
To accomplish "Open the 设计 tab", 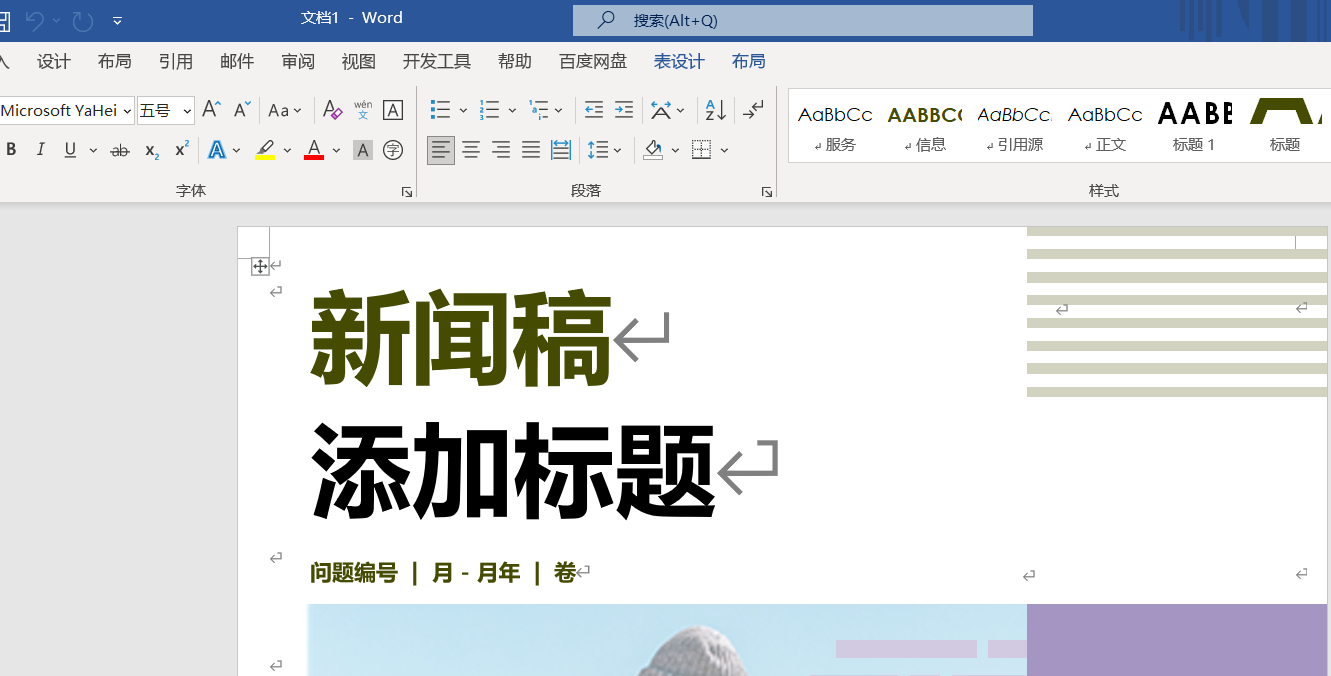I will tap(54, 61).
